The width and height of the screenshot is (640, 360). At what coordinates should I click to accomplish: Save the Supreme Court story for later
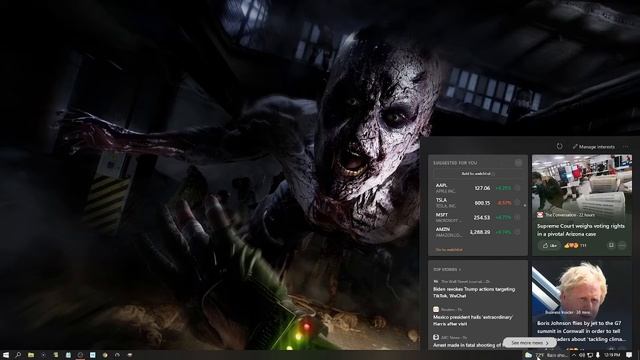tap(611, 245)
